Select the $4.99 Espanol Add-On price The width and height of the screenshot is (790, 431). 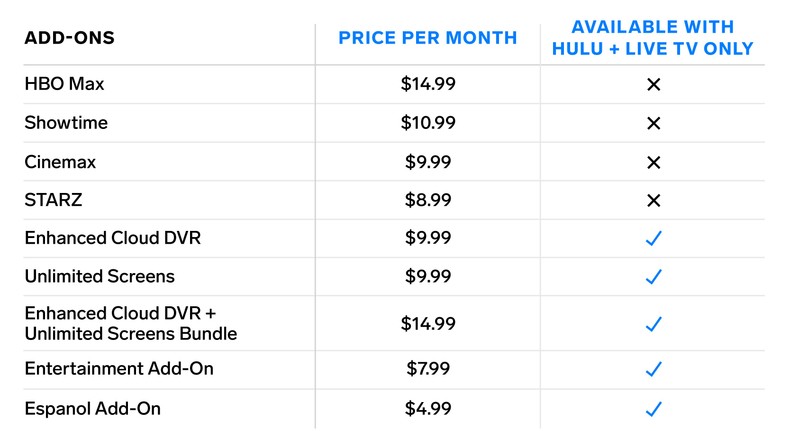point(427,408)
